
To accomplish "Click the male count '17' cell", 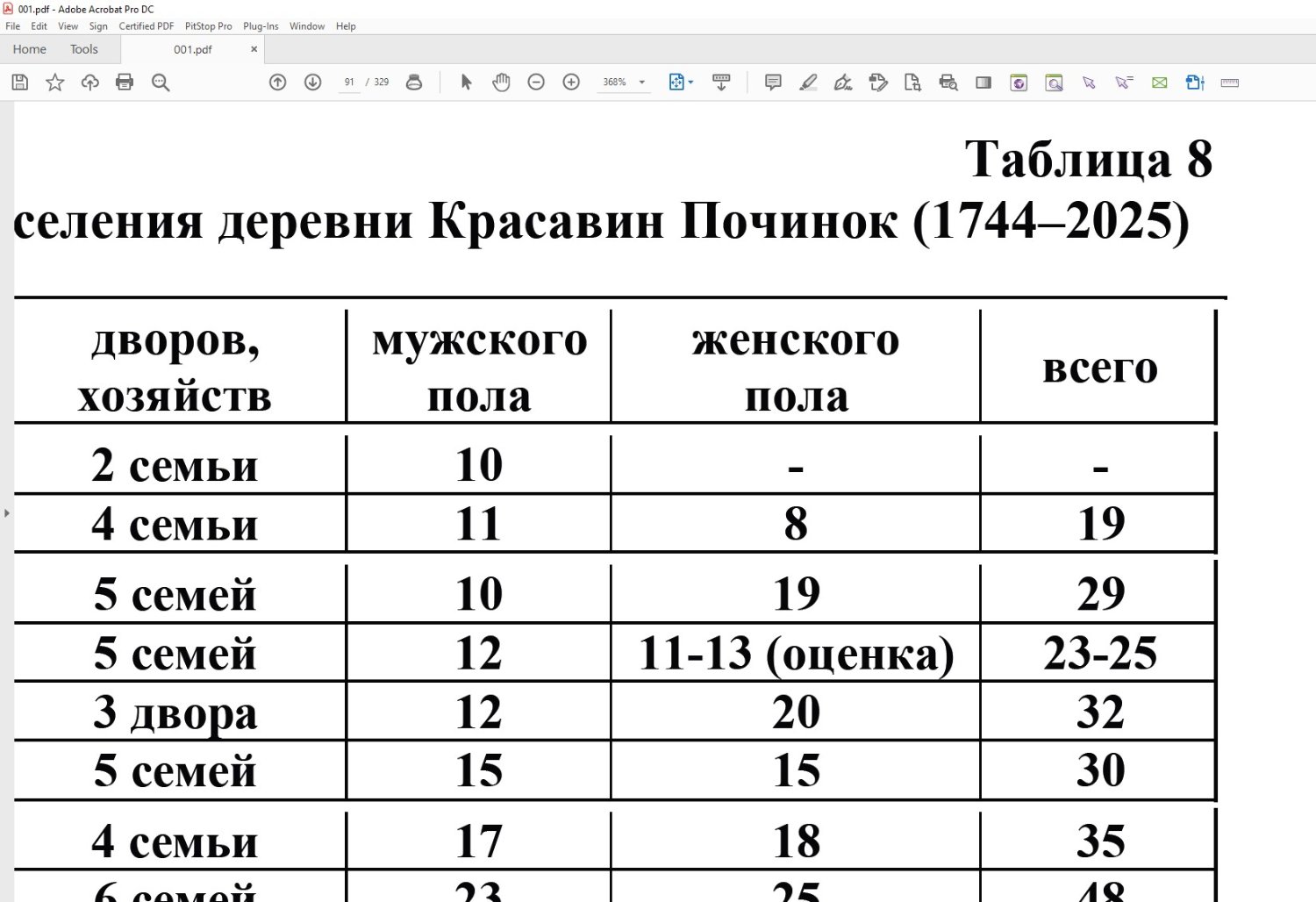I will (x=479, y=841).
